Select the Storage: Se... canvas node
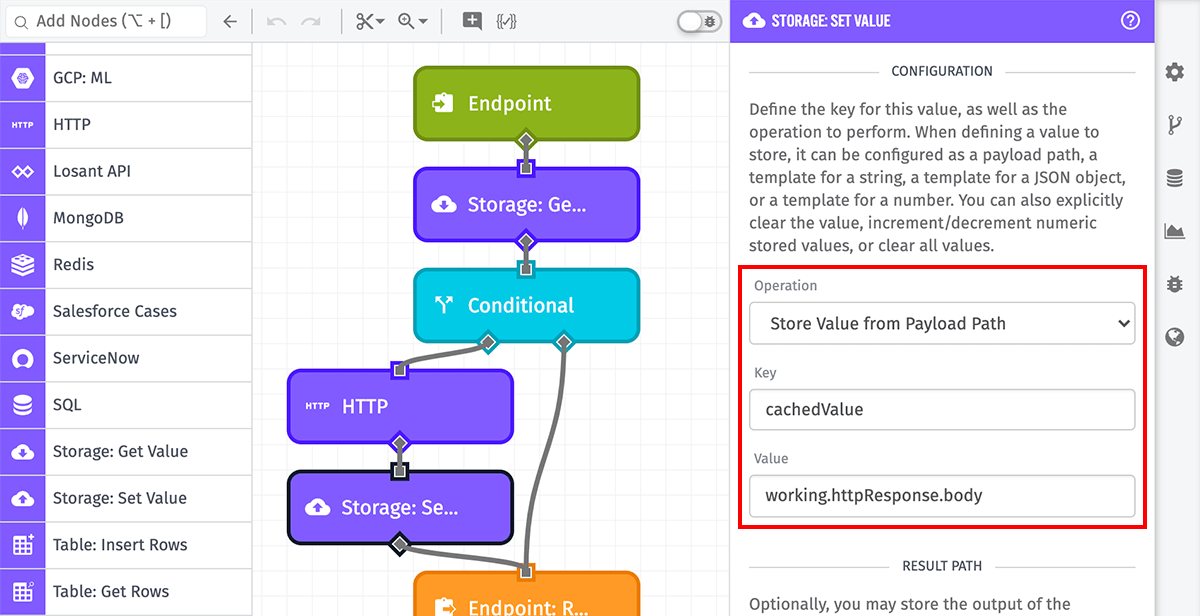 point(400,508)
